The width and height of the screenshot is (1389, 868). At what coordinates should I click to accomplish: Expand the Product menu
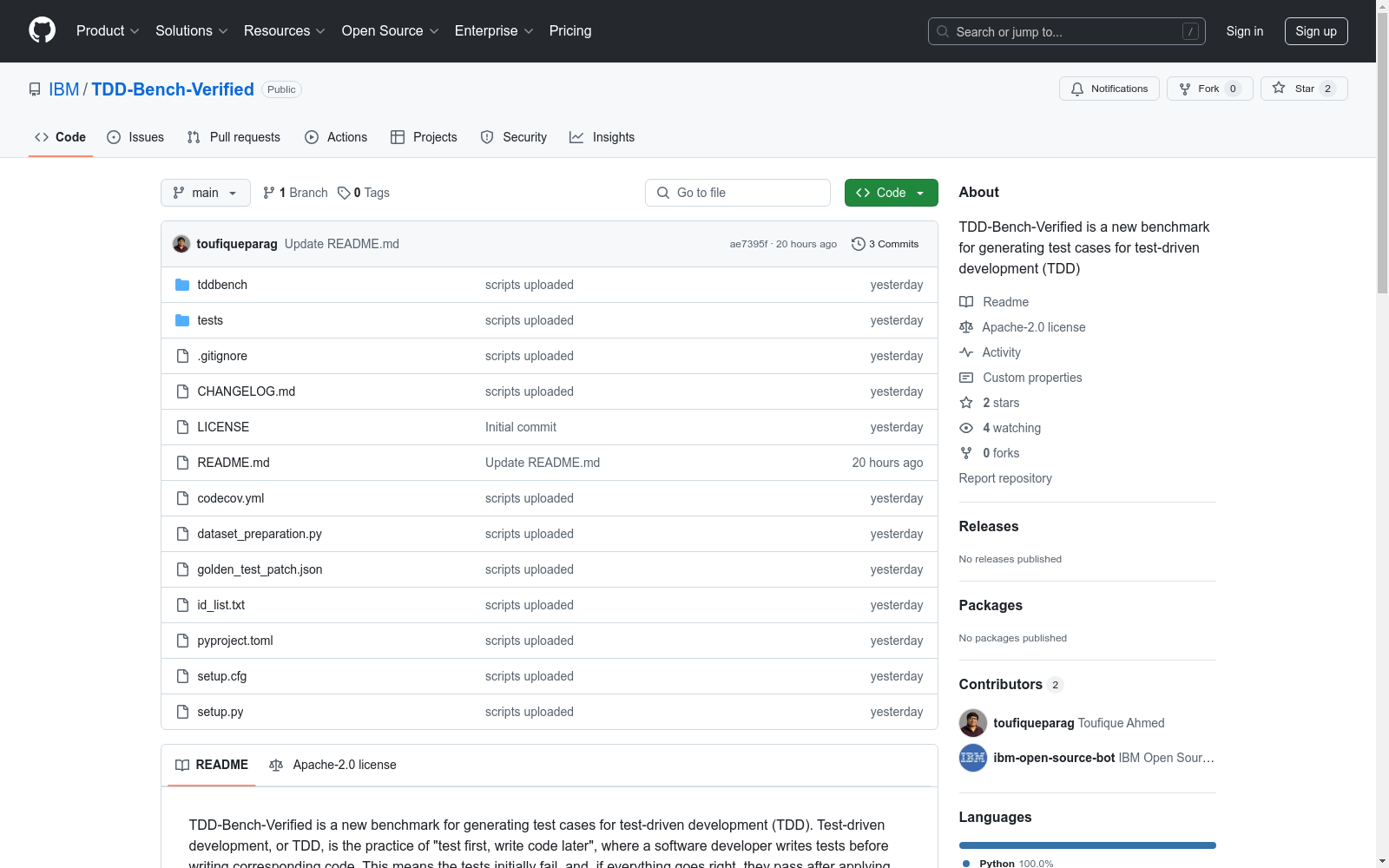pos(108,31)
